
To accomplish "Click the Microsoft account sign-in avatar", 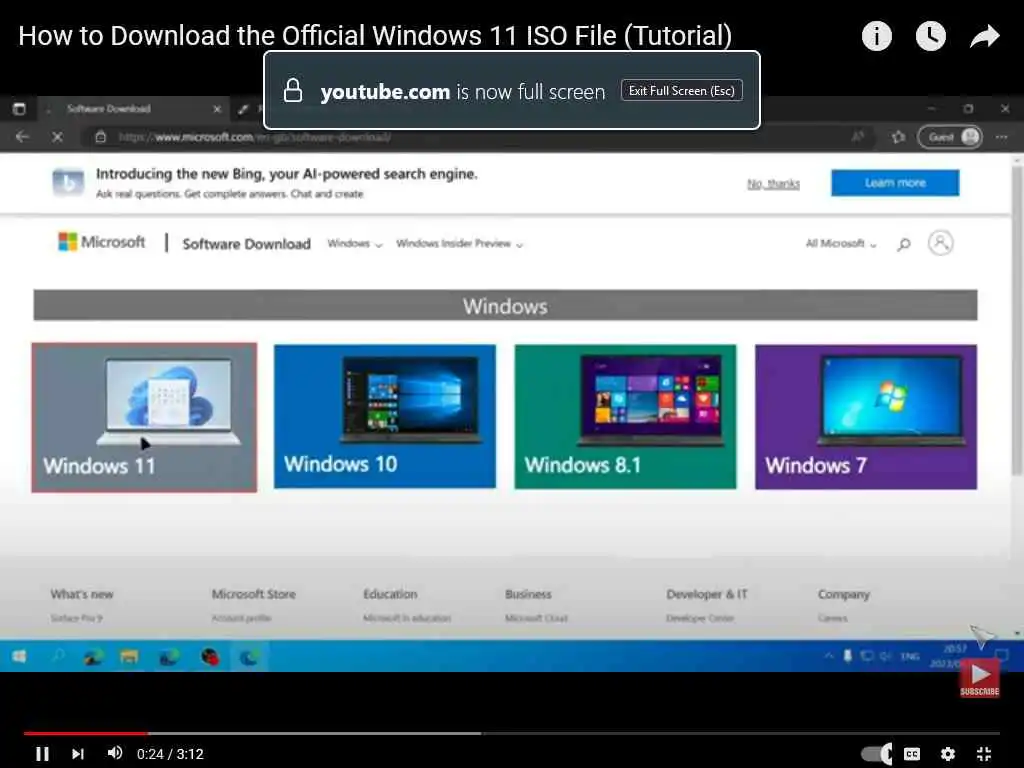I will 940,243.
